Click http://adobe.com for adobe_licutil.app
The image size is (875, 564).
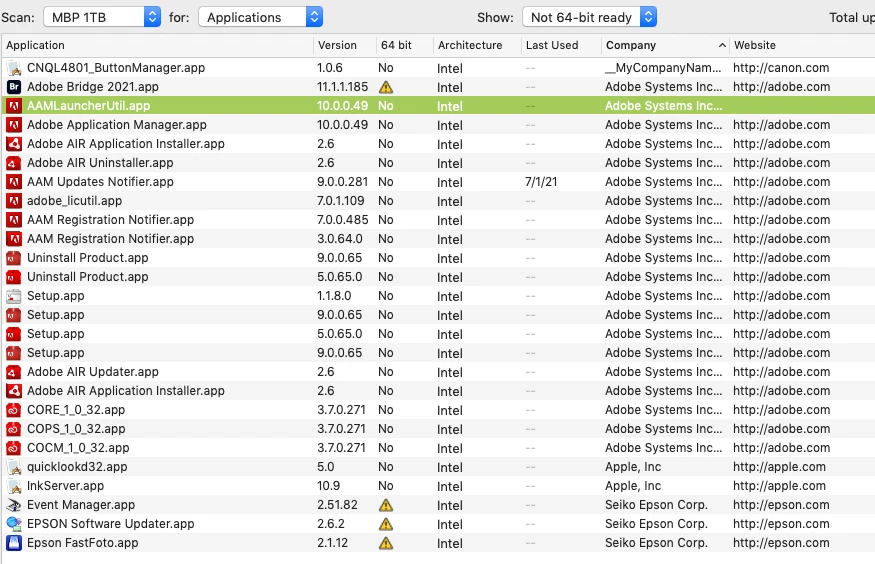781,201
